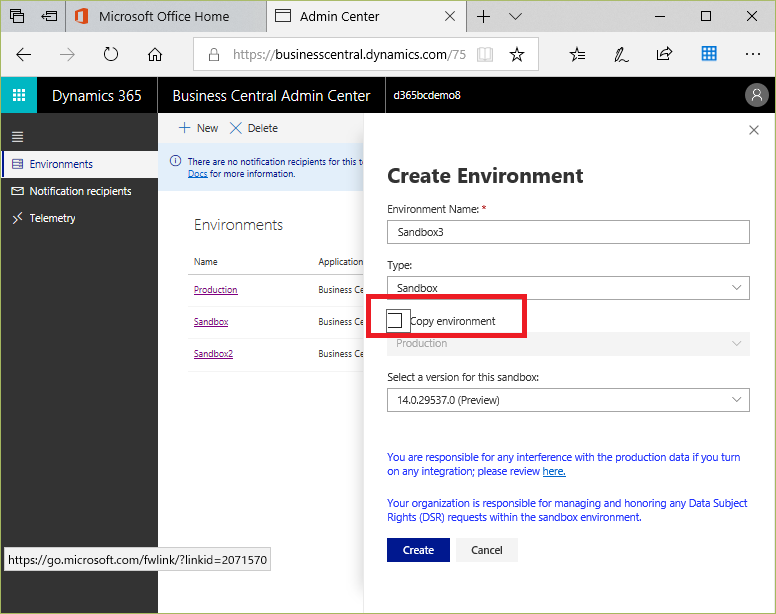This screenshot has height=614, width=776.
Task: Open Telemetry in the sidebar
Action: 80,218
